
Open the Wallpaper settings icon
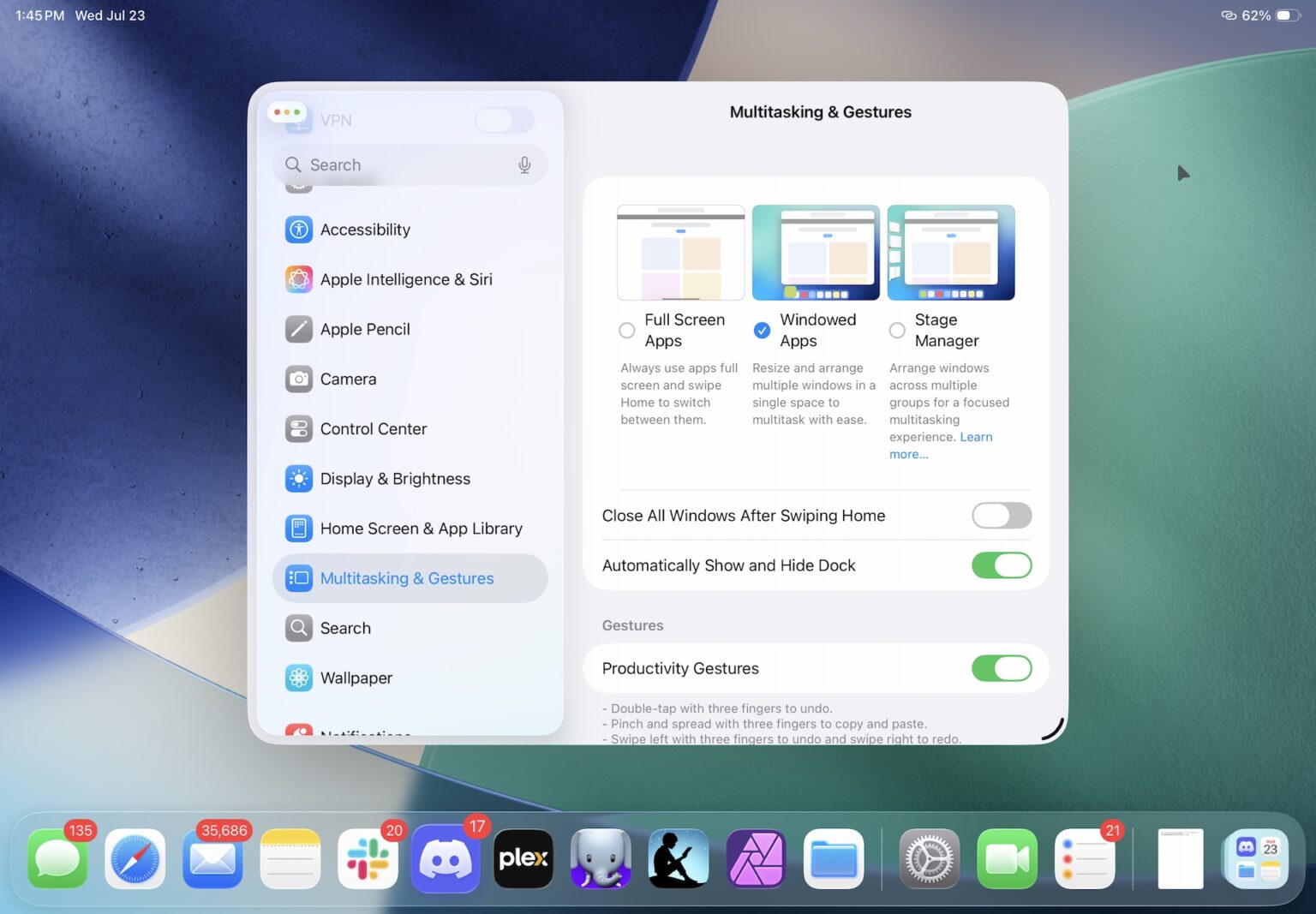tap(298, 678)
